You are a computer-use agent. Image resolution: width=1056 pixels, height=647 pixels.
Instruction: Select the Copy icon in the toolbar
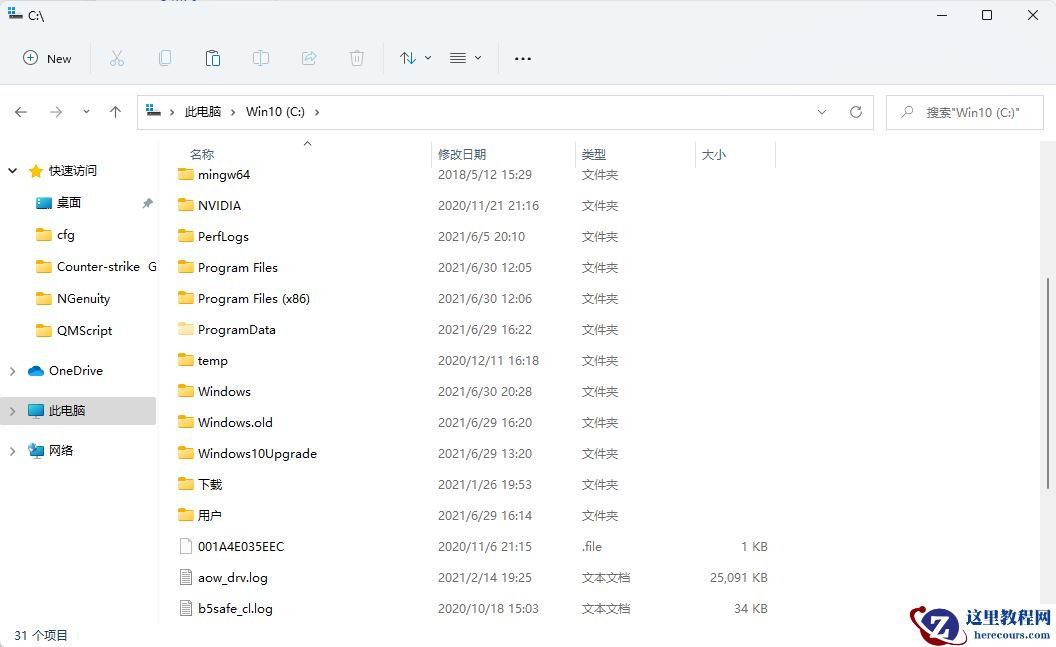point(165,58)
